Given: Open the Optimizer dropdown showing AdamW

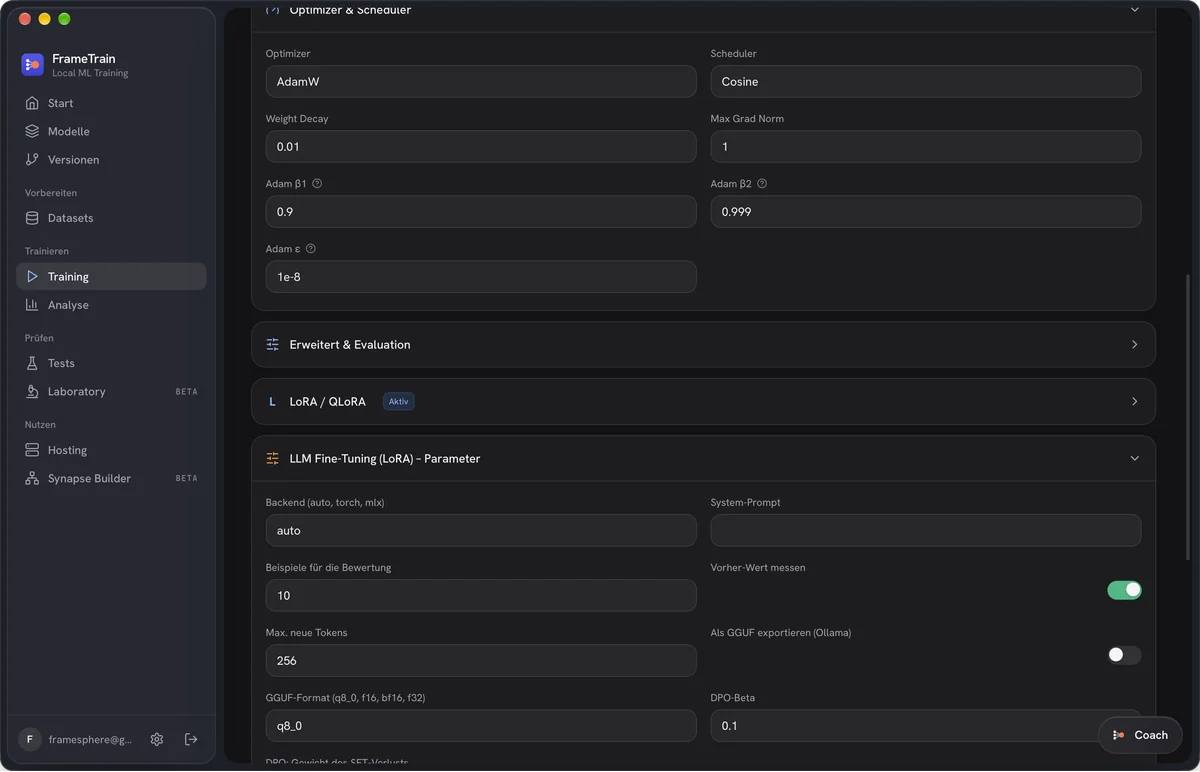Looking at the screenshot, I should (481, 82).
